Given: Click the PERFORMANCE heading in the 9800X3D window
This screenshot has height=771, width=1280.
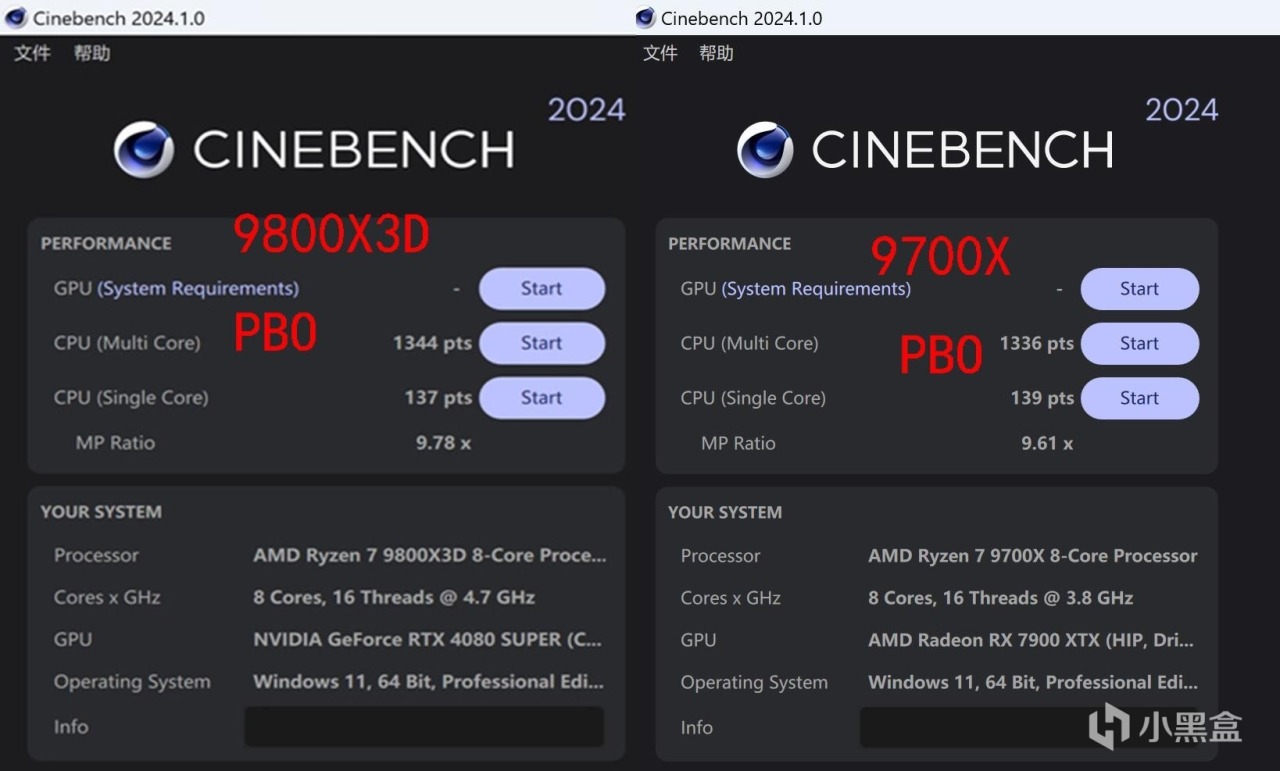Looking at the screenshot, I should [x=106, y=243].
